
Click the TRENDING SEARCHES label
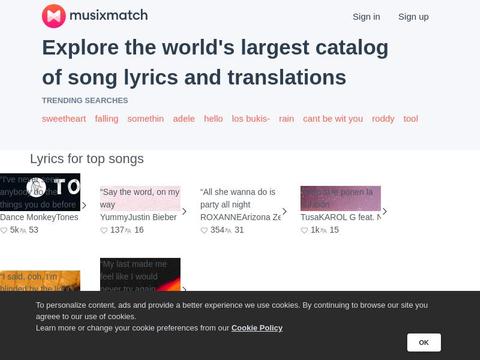pyautogui.click(x=85, y=100)
